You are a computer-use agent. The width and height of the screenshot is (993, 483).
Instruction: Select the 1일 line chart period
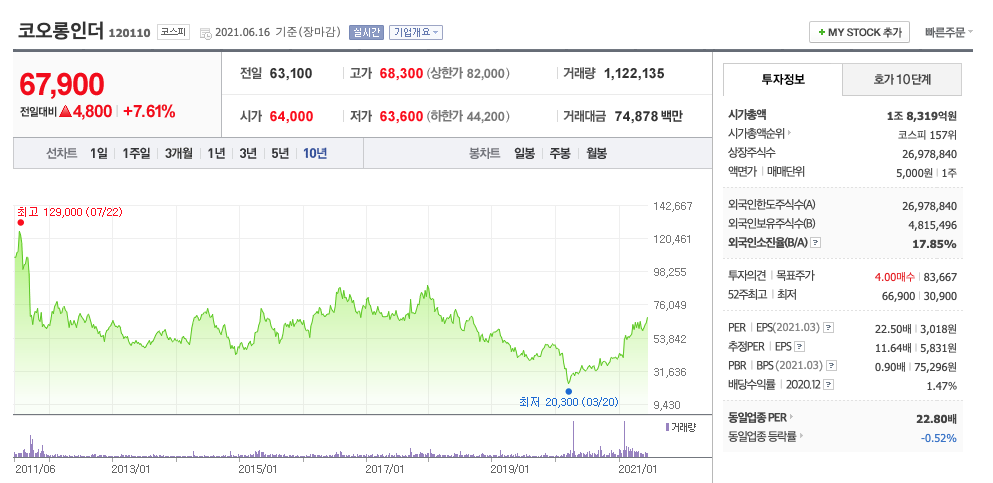click(x=99, y=153)
